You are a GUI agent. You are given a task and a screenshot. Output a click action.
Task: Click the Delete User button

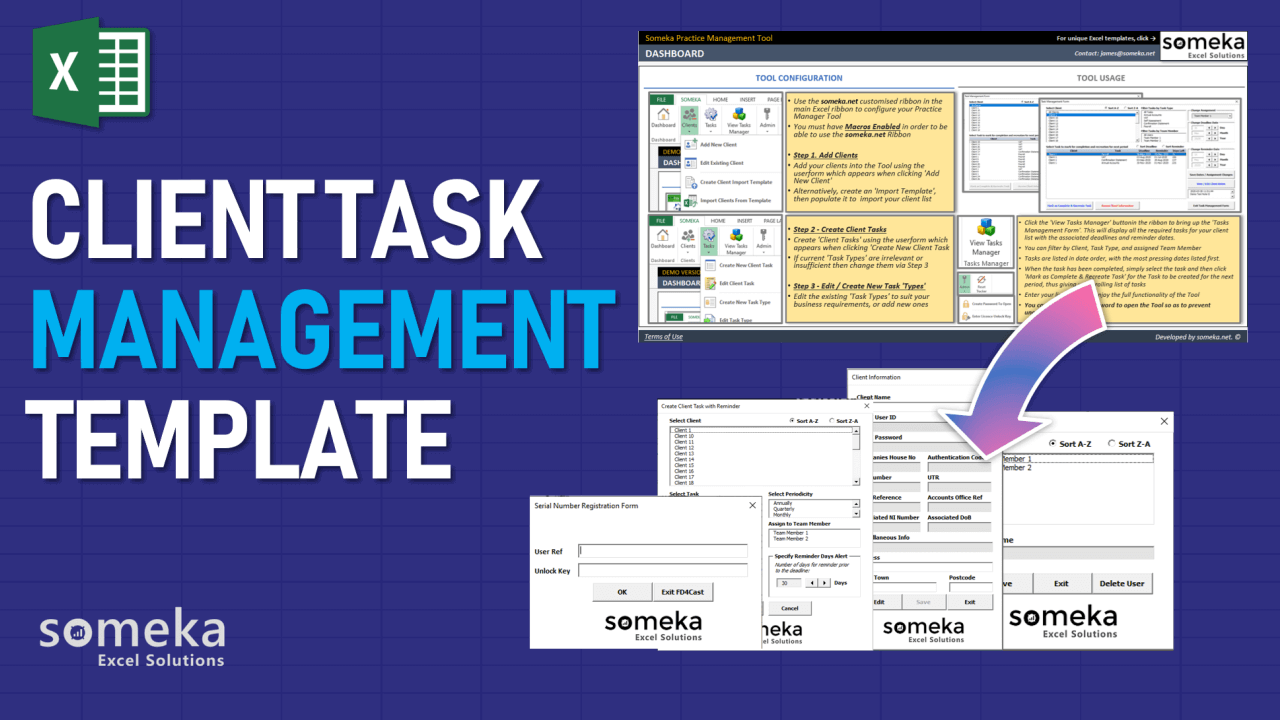click(1122, 583)
